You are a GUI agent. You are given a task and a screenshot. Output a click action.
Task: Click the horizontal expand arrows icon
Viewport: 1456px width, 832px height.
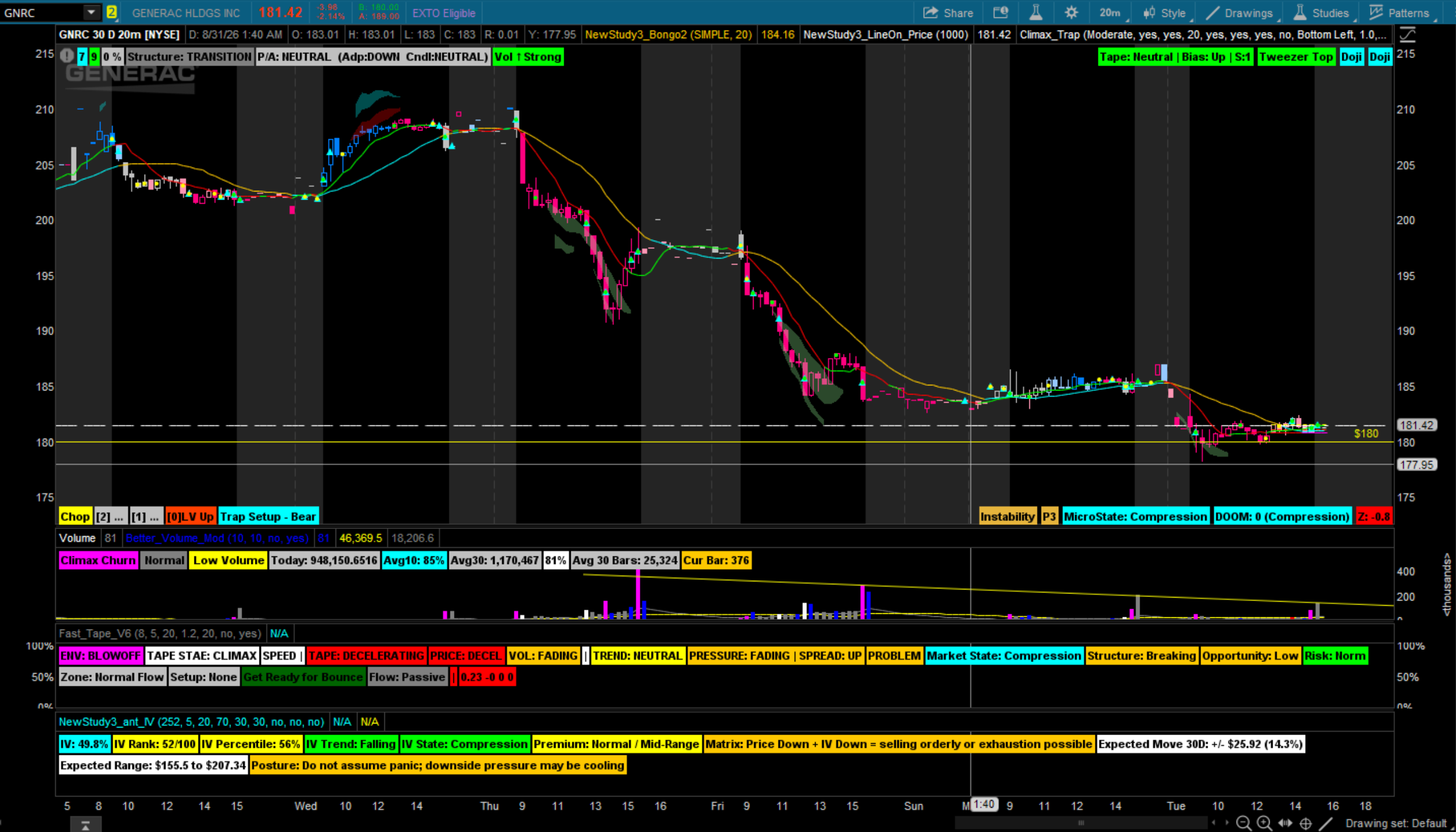tap(1285, 823)
